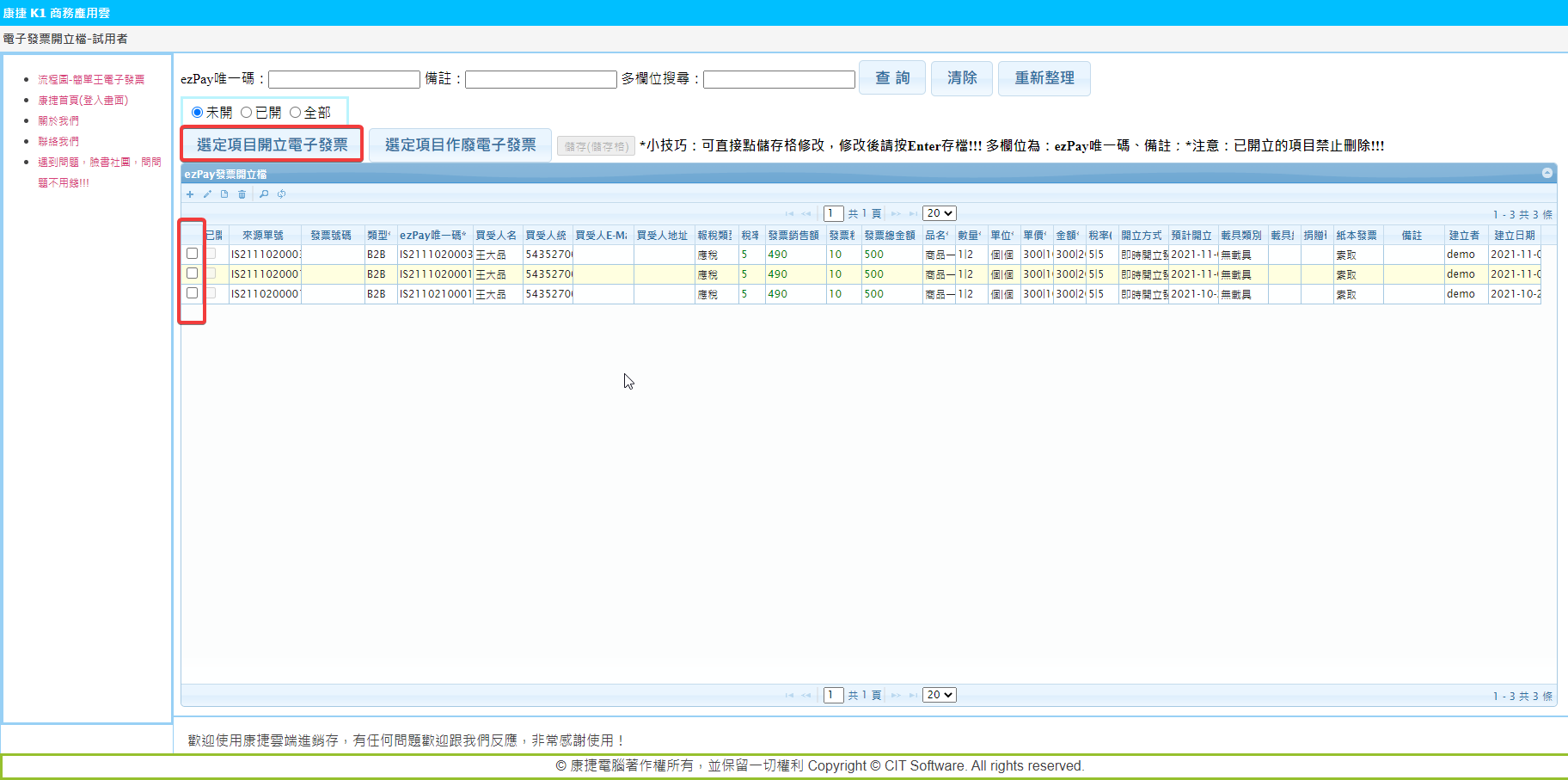Image resolution: width=1568 pixels, height=780 pixels.
Task: Go to next page in the top pager
Action: click(896, 213)
